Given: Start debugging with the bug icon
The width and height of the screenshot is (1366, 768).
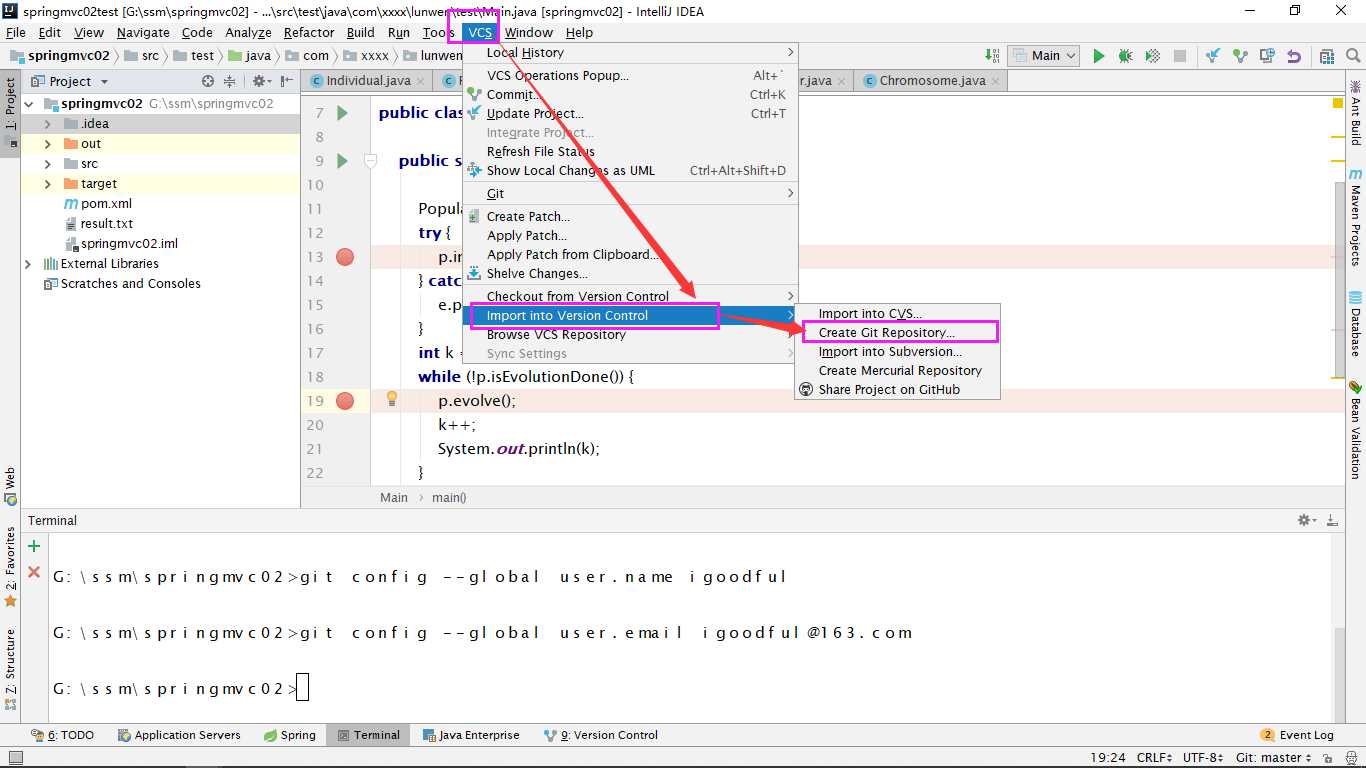Looking at the screenshot, I should pyautogui.click(x=1126, y=56).
